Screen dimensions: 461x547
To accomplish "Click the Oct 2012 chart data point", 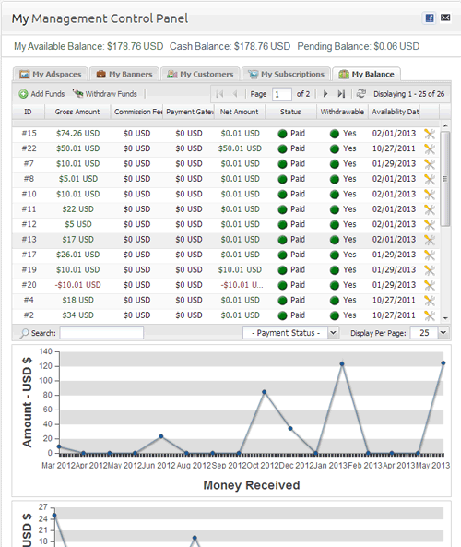I will click(x=264, y=392).
